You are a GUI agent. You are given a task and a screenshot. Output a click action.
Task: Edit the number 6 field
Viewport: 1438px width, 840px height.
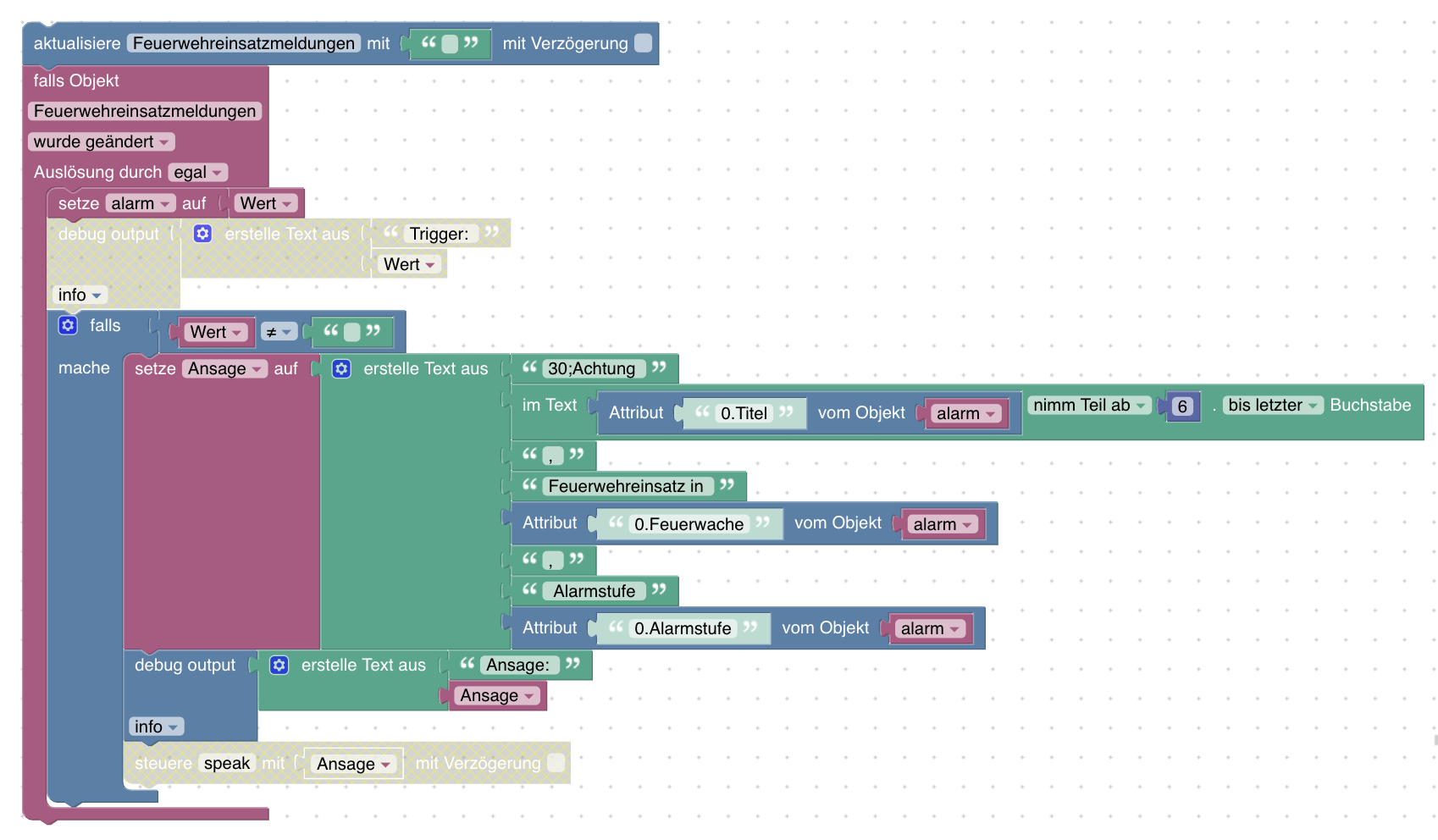tap(1182, 406)
